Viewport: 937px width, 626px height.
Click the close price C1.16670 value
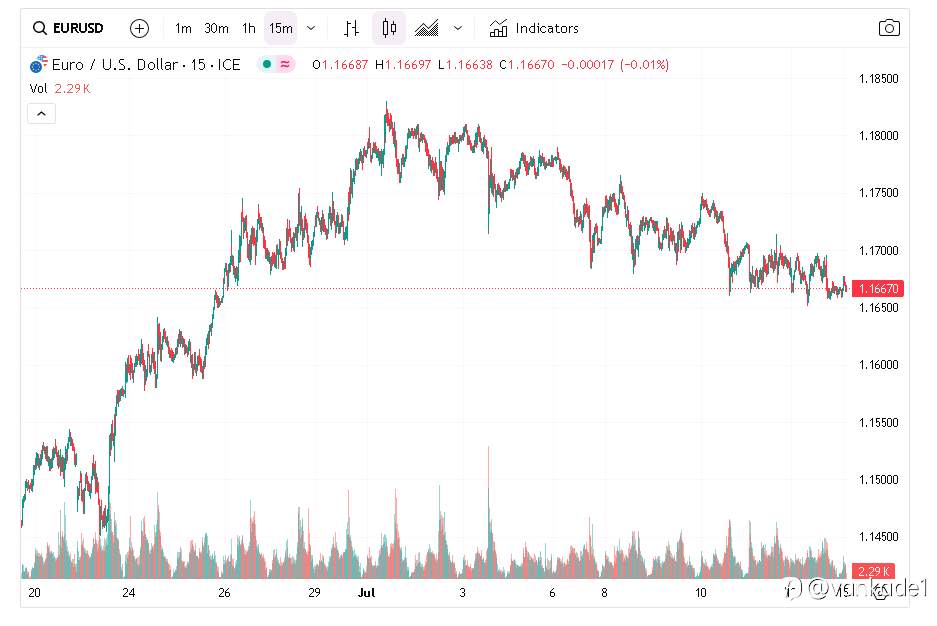(x=526, y=65)
